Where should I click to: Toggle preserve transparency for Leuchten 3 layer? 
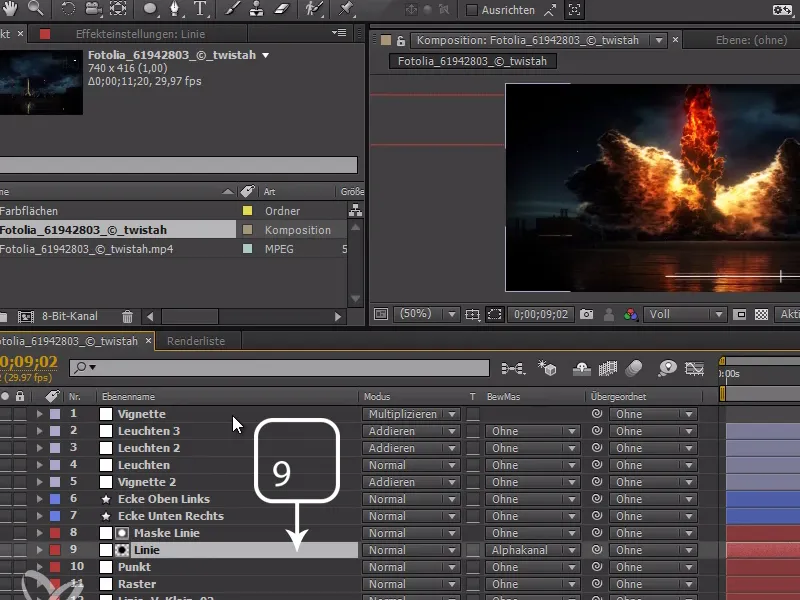click(x=473, y=431)
